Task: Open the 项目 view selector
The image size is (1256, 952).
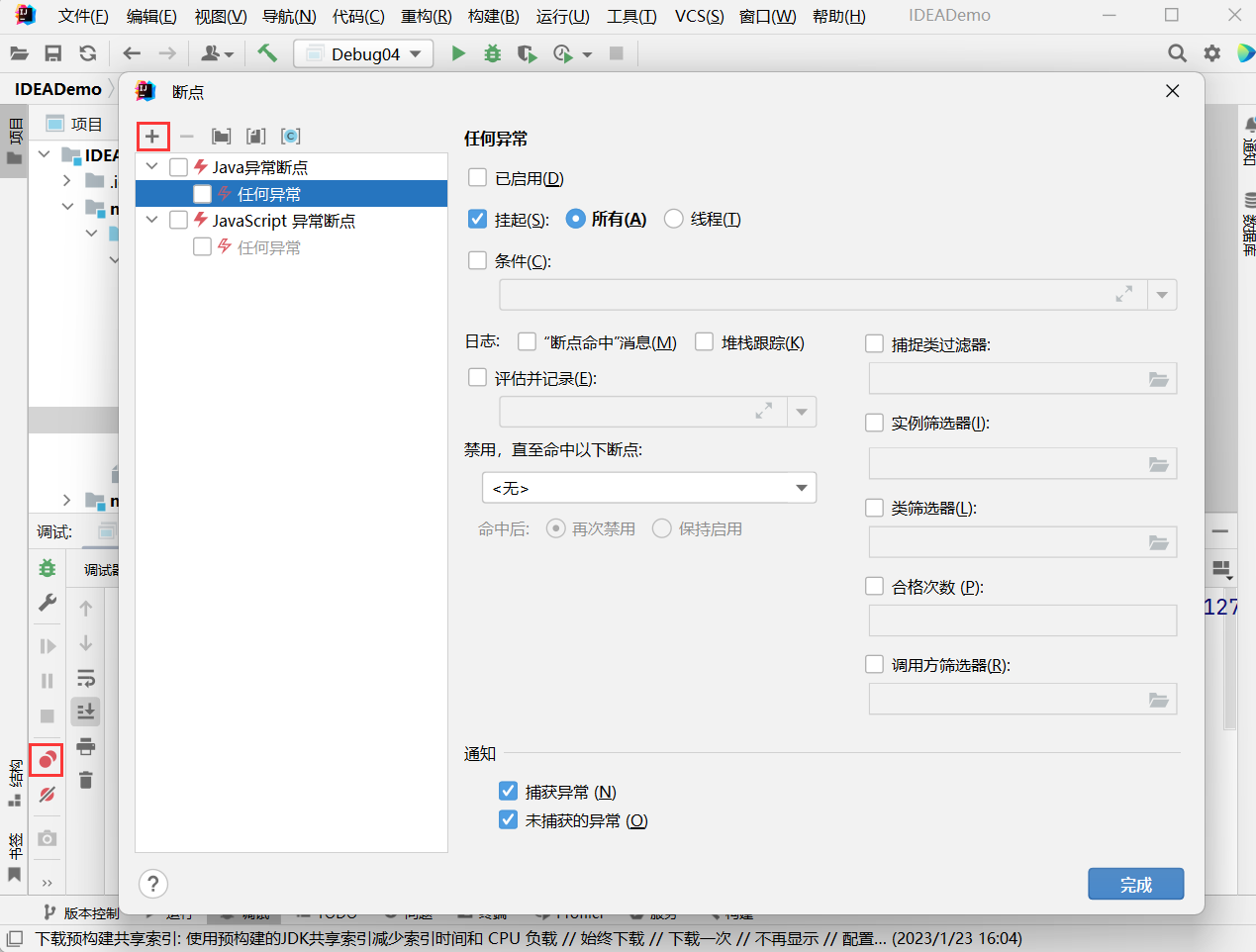Action: click(75, 124)
